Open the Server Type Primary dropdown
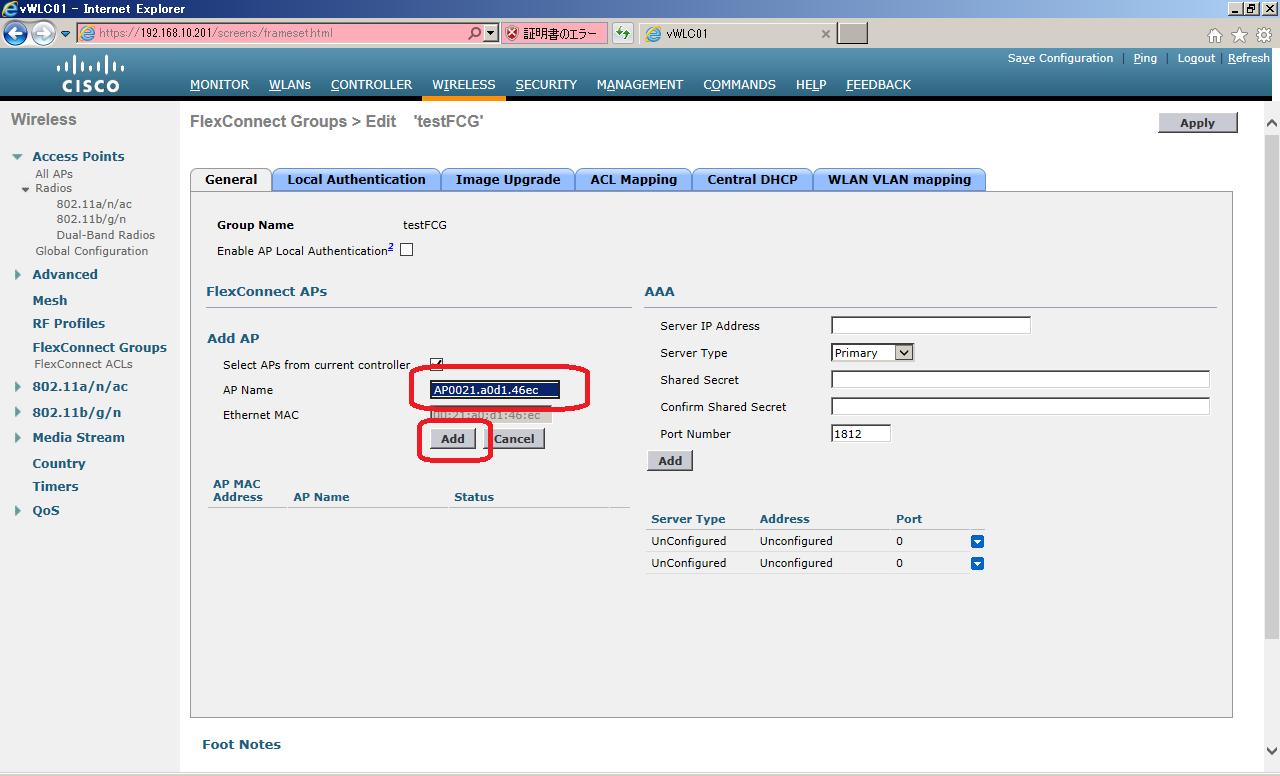 pos(873,352)
